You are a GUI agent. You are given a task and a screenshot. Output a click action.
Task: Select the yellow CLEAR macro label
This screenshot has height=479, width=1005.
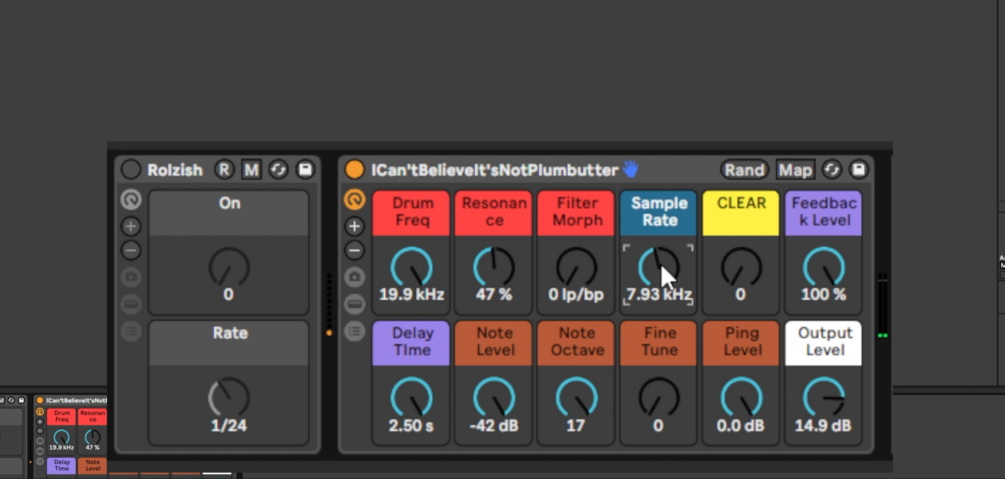tap(741, 213)
